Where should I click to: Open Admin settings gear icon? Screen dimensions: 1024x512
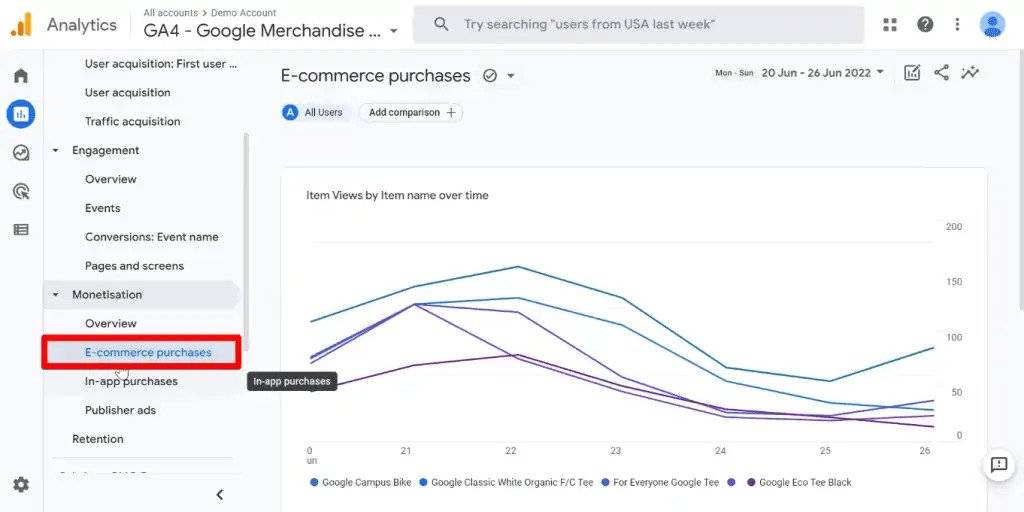[x=21, y=485]
